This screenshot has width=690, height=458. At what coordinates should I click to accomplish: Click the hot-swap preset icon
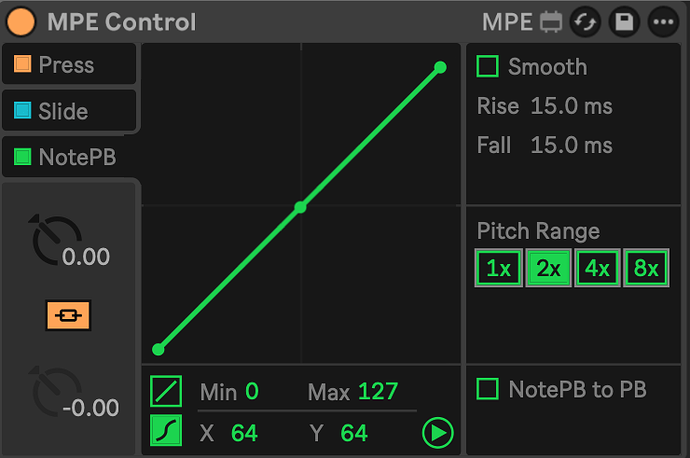[585, 22]
